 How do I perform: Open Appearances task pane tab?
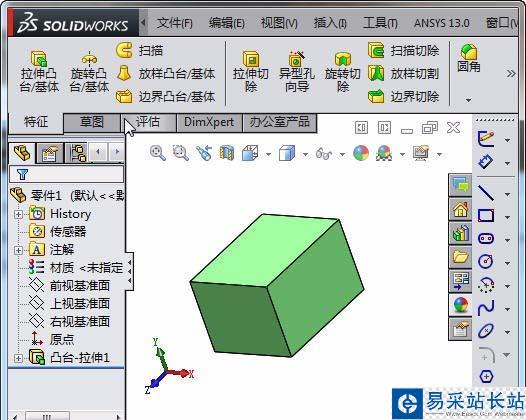(x=460, y=305)
